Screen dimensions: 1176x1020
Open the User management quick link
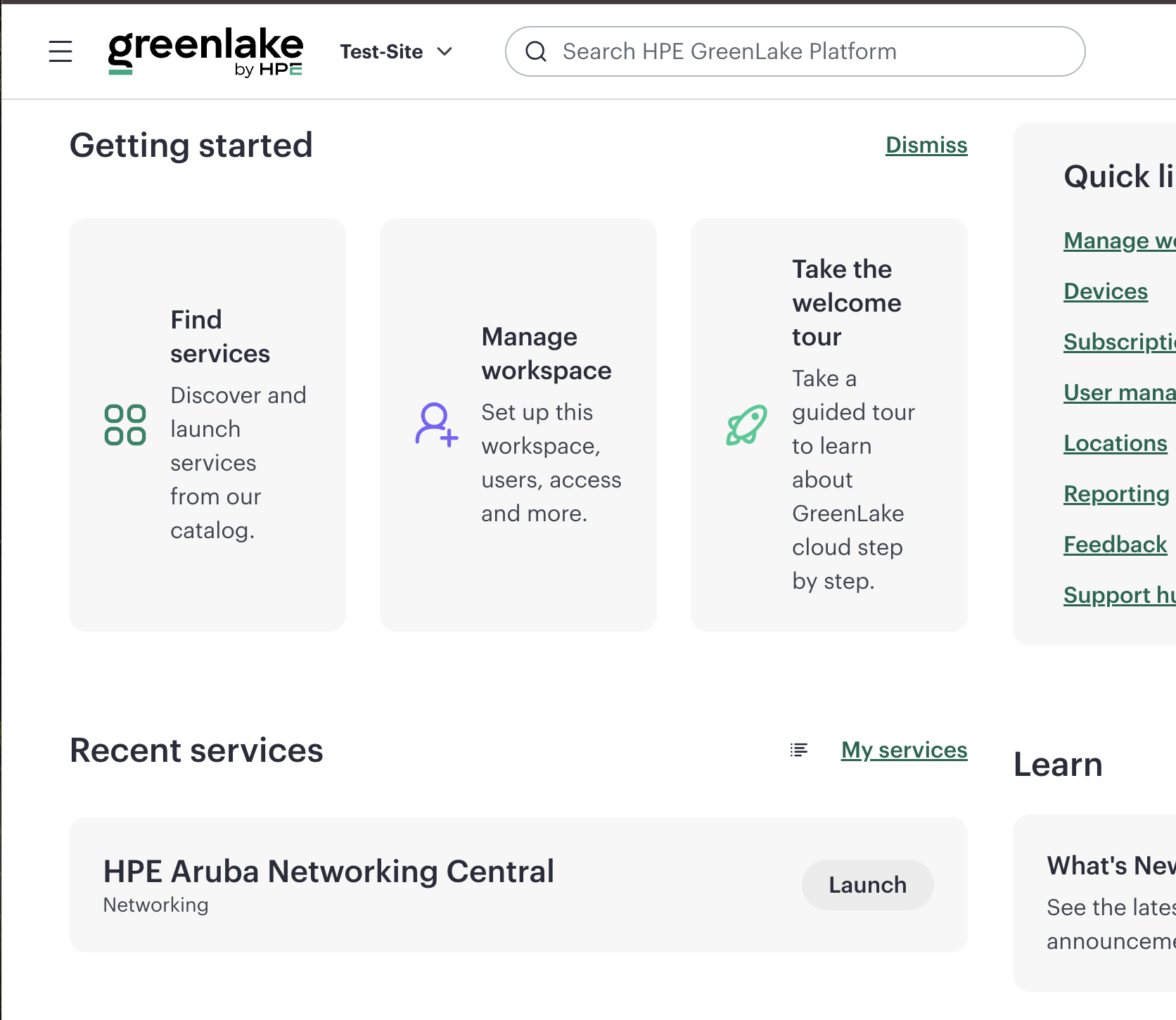point(1120,393)
